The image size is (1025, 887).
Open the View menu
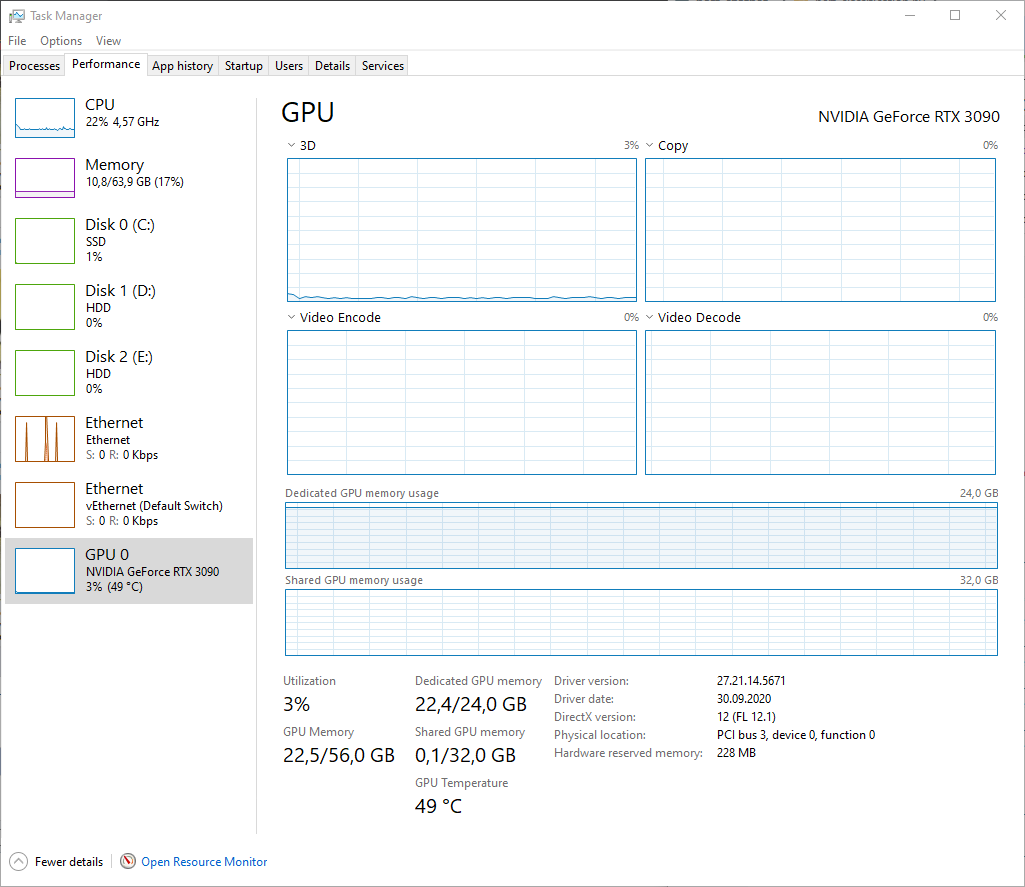pos(108,41)
